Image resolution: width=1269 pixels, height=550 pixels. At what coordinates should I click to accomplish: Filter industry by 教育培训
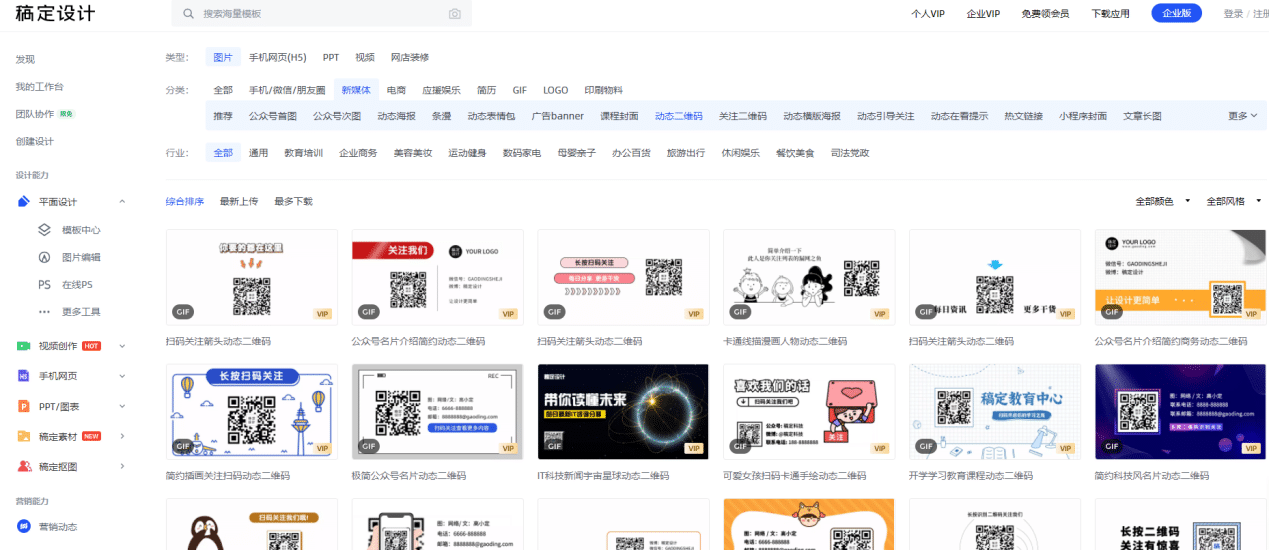pos(304,153)
